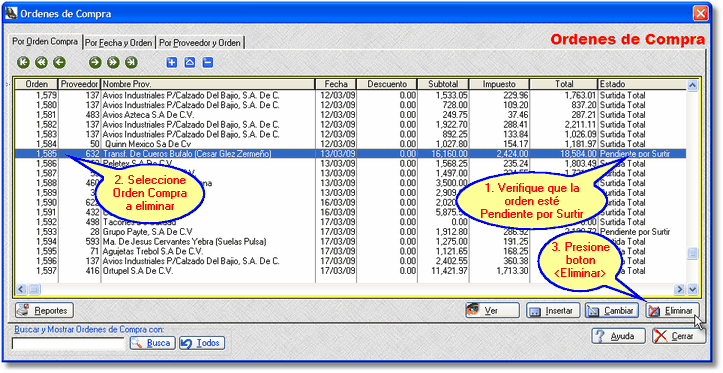Click the Ver button
The image size is (723, 373).
492,311
